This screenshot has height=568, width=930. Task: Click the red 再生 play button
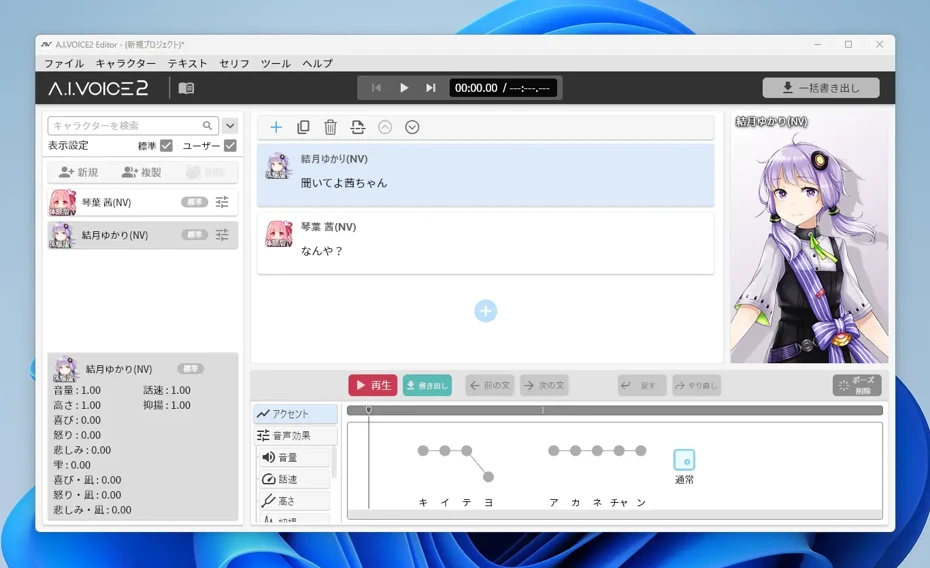372,385
